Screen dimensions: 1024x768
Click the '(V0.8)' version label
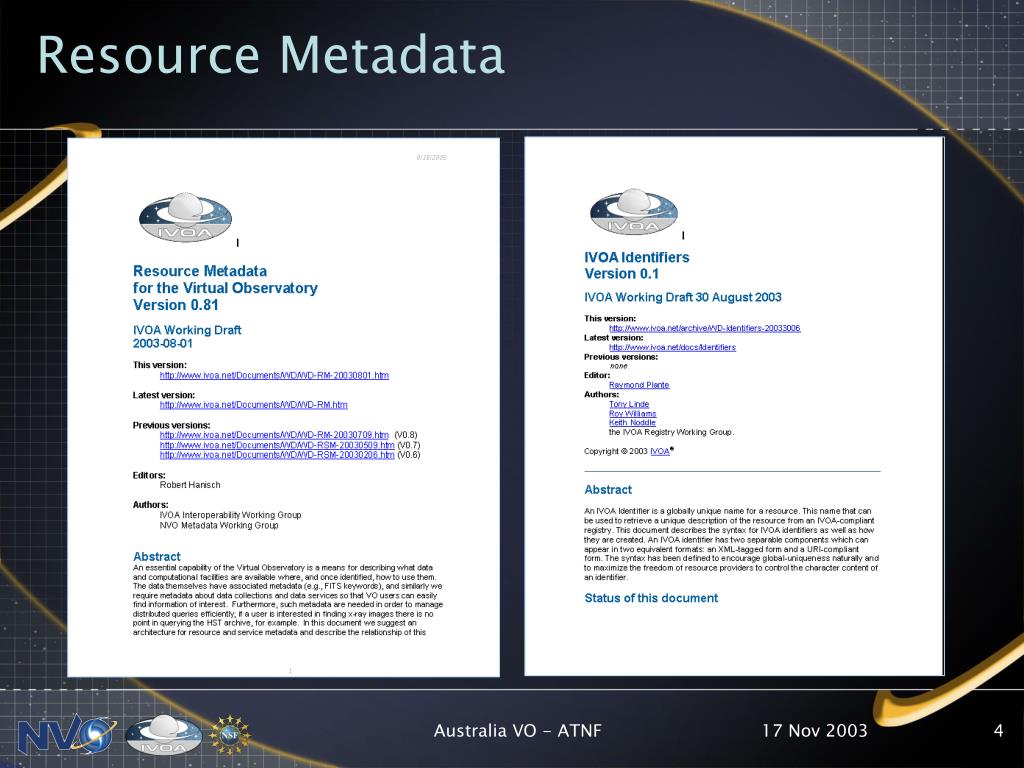[406, 435]
